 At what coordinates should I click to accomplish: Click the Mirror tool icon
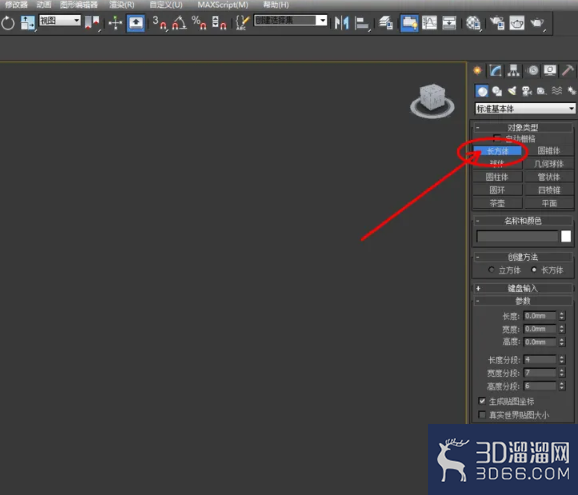342,23
